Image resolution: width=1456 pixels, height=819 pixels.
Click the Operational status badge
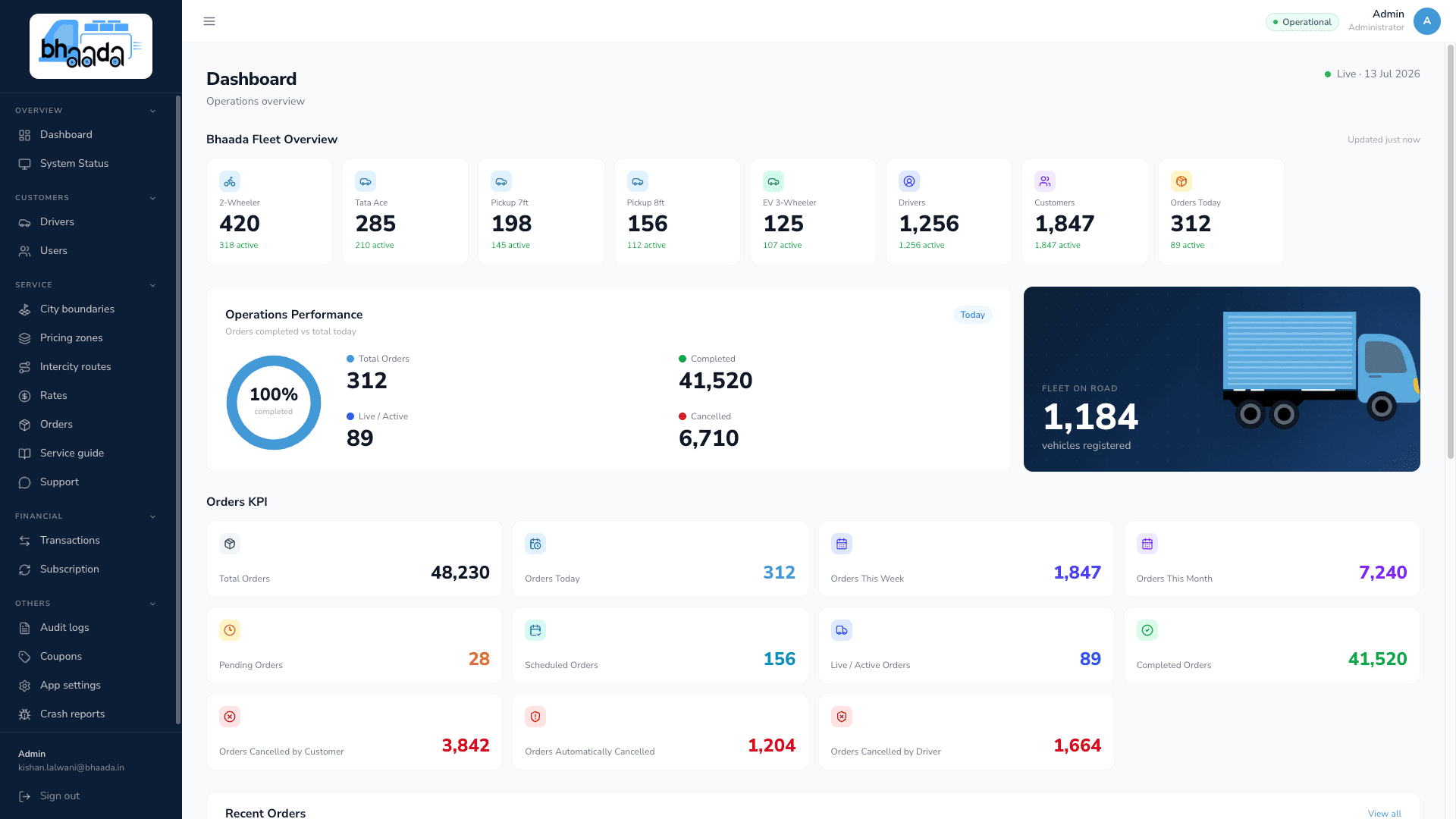pos(1302,22)
